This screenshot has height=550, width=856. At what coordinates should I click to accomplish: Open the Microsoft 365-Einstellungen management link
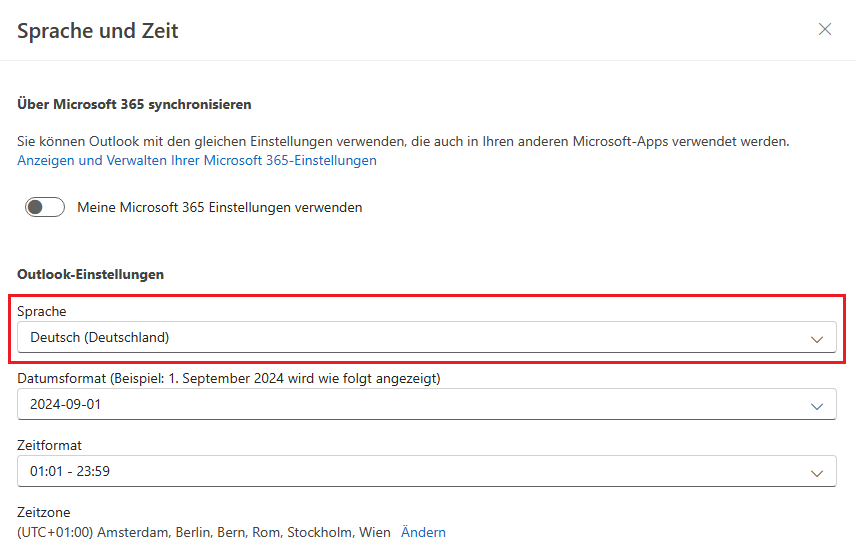pos(197,160)
